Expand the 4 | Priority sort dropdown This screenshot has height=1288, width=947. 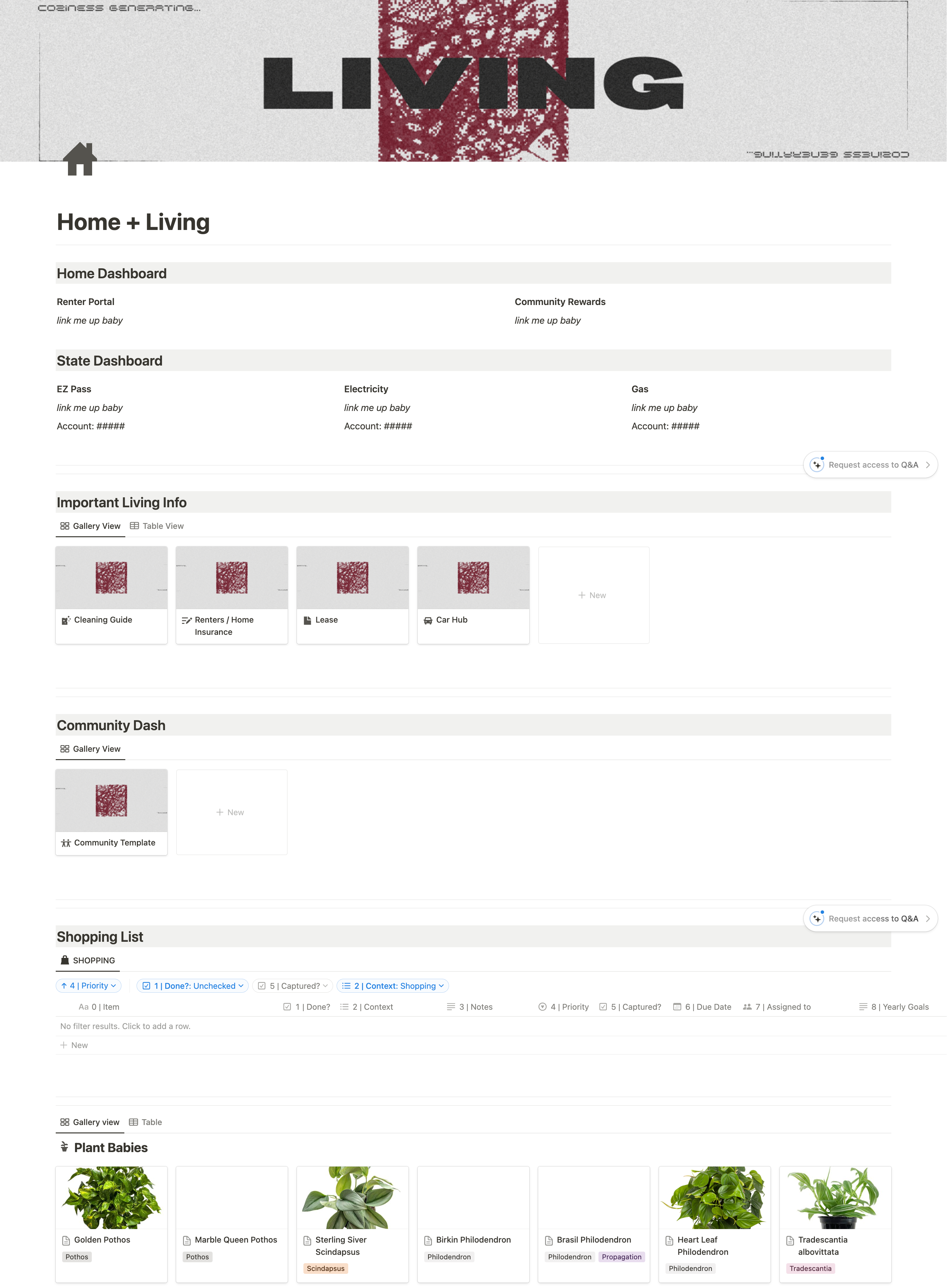click(x=89, y=986)
